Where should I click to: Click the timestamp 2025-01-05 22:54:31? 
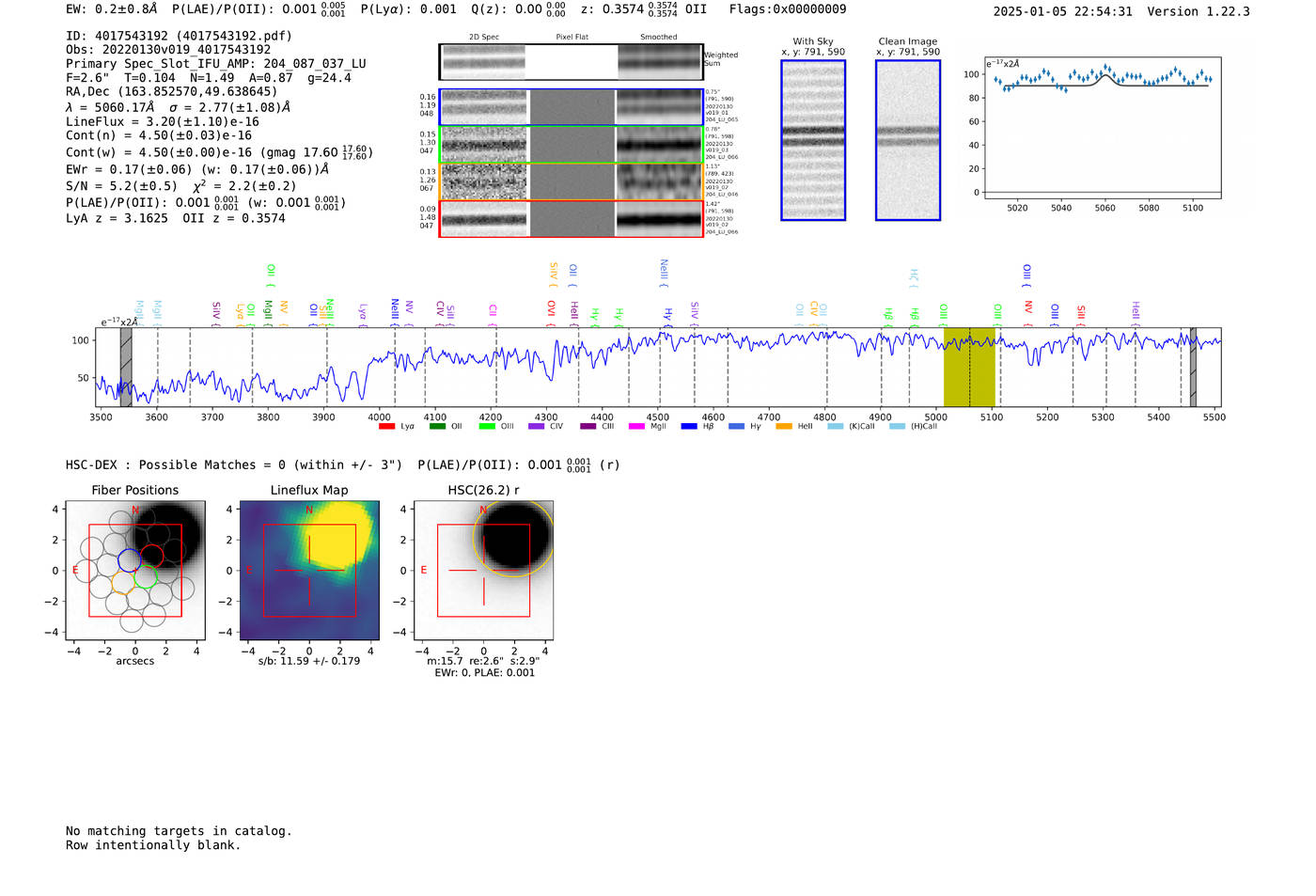[x=1063, y=11]
